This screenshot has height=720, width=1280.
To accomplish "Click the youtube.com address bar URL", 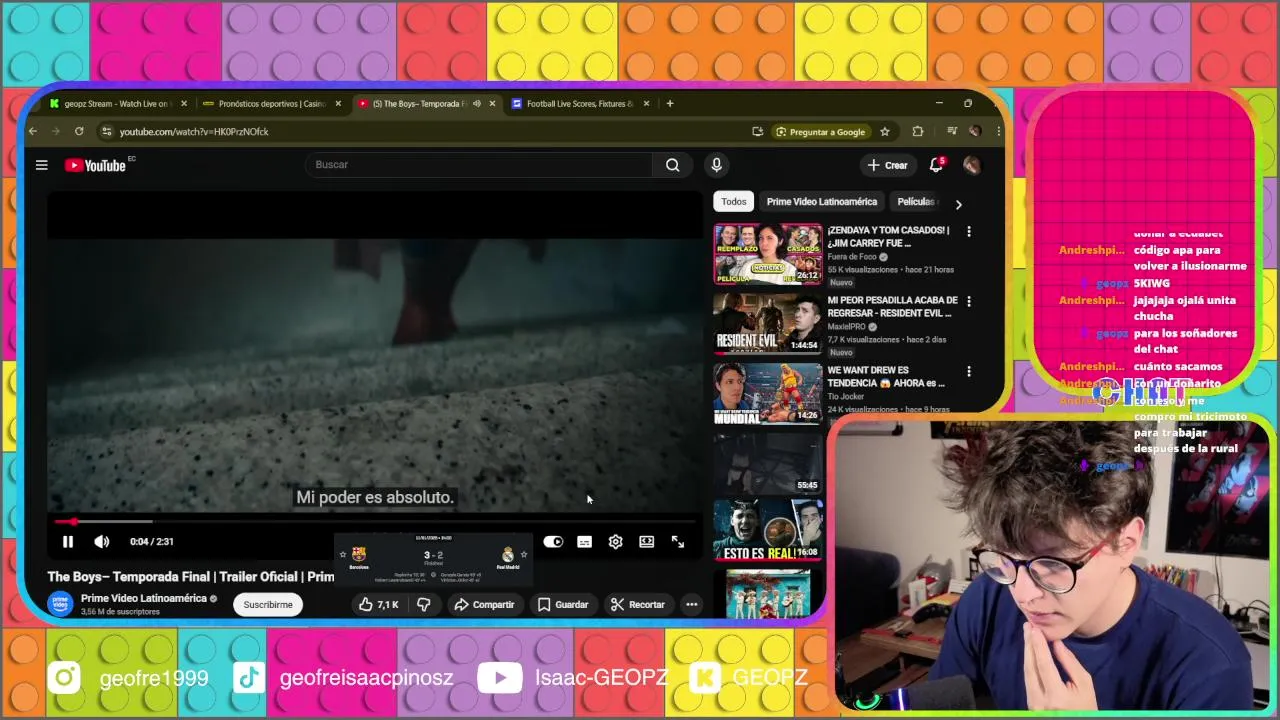I will tap(194, 132).
